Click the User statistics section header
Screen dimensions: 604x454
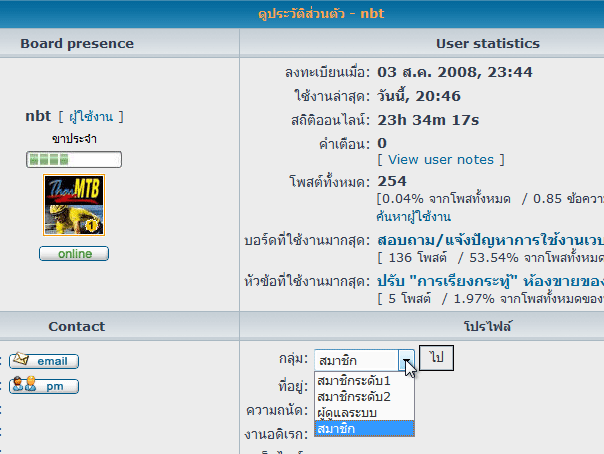pos(487,44)
